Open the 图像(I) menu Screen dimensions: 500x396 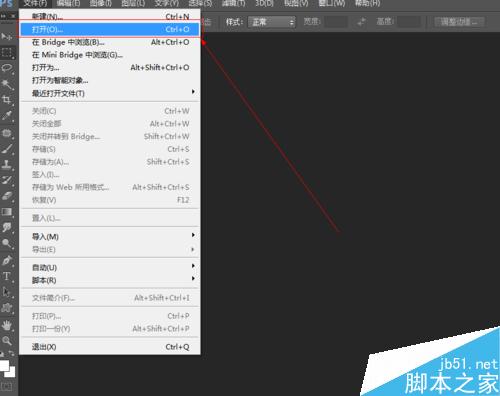pyautogui.click(x=101, y=3)
